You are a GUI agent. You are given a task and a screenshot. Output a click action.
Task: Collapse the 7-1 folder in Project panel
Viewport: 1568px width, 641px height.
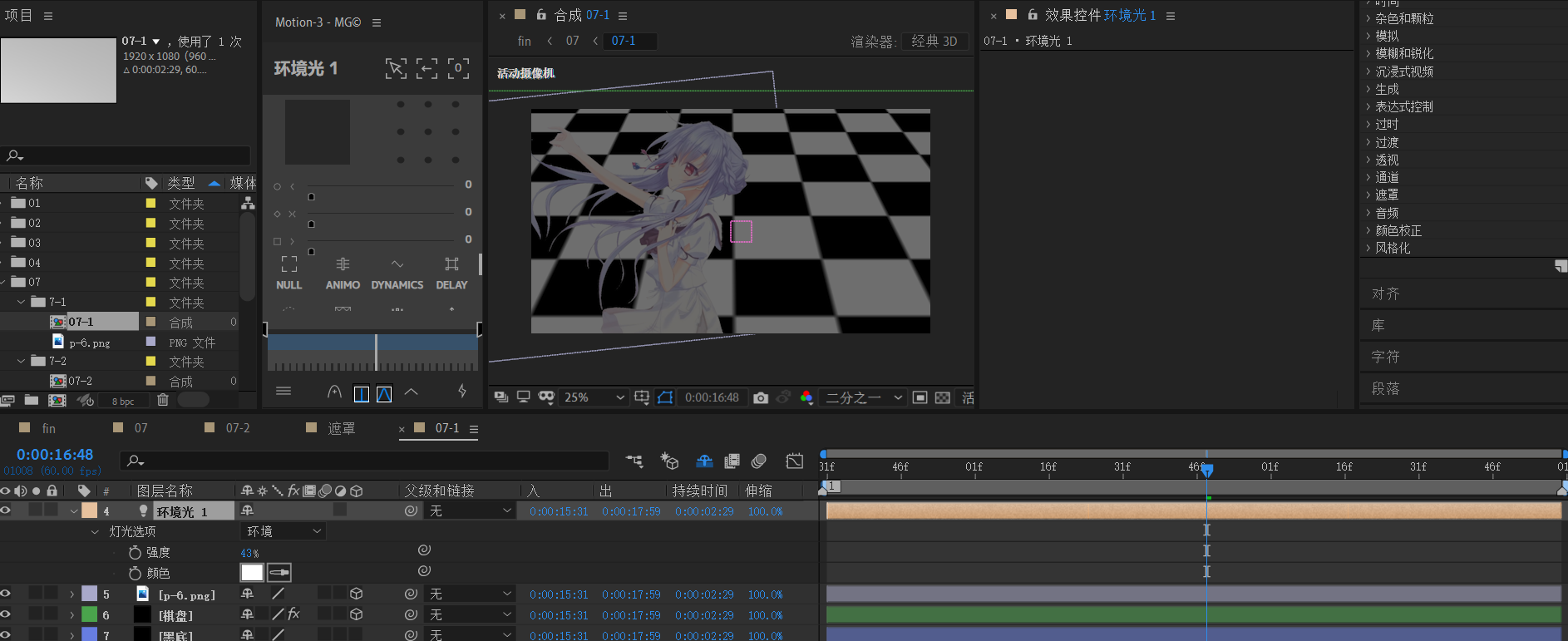coord(22,302)
